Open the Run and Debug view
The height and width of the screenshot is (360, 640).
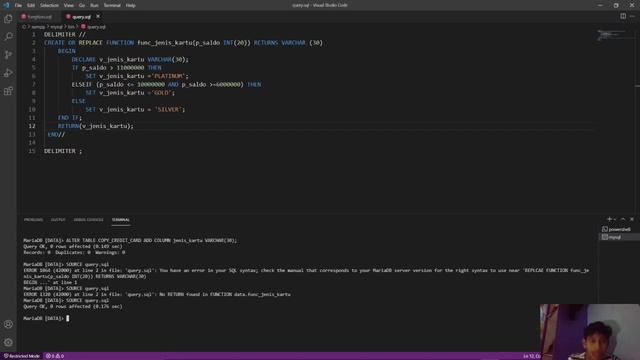click(x=8, y=73)
